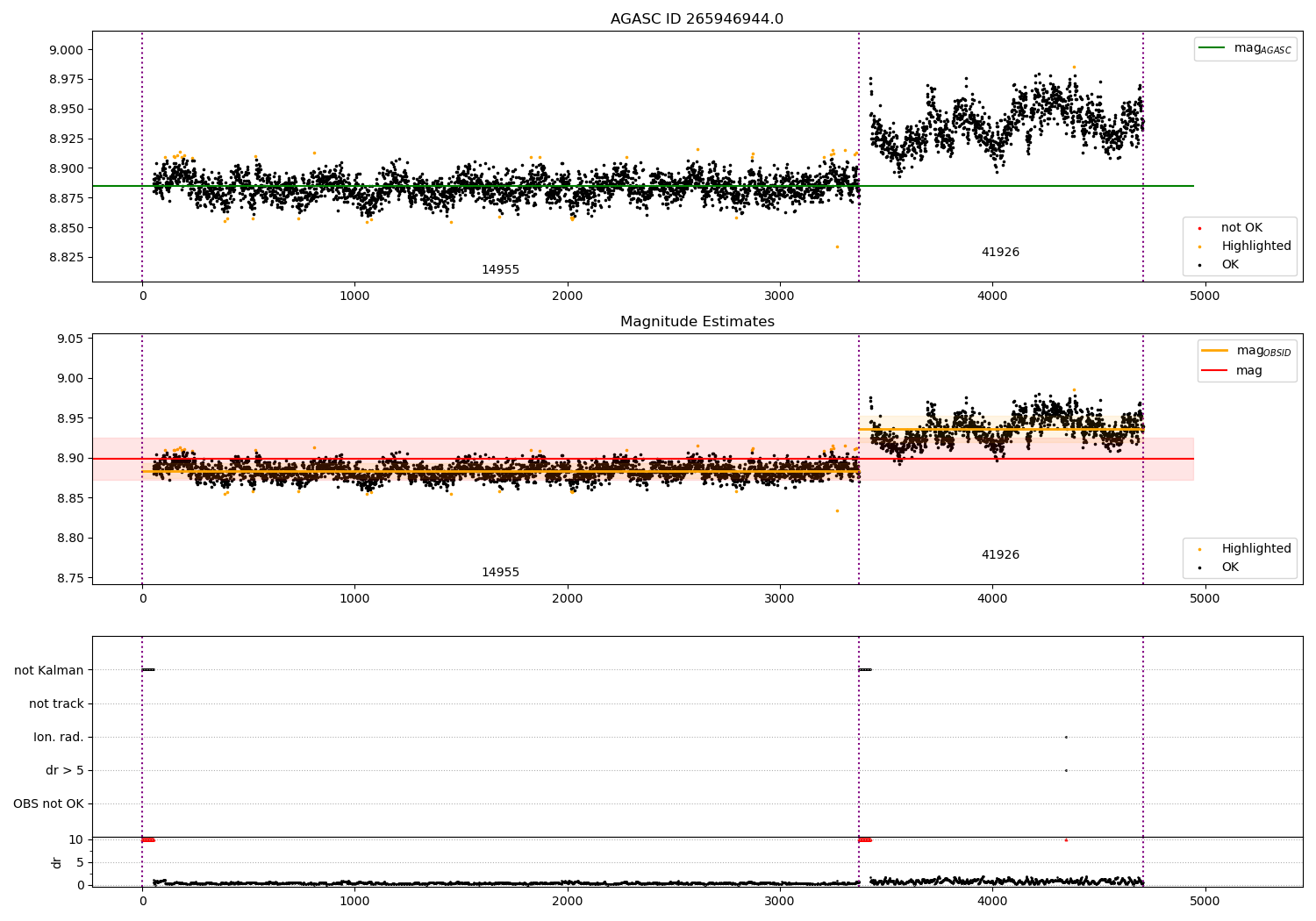Click obsid label 14955 in Magnitude Estimates plot

(500, 573)
